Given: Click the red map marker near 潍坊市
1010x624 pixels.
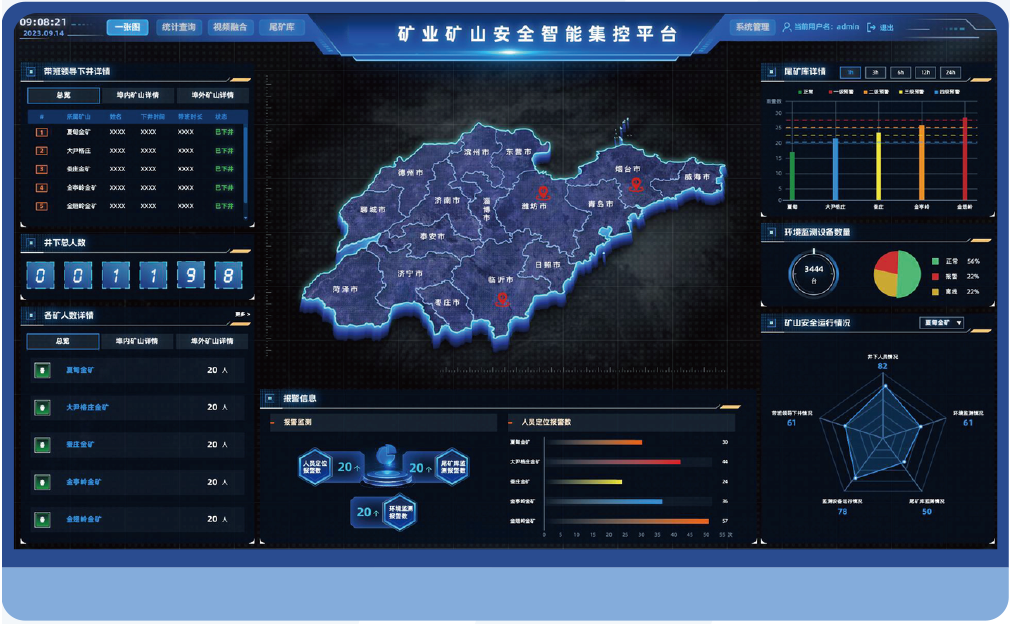Looking at the screenshot, I should (x=543, y=192).
